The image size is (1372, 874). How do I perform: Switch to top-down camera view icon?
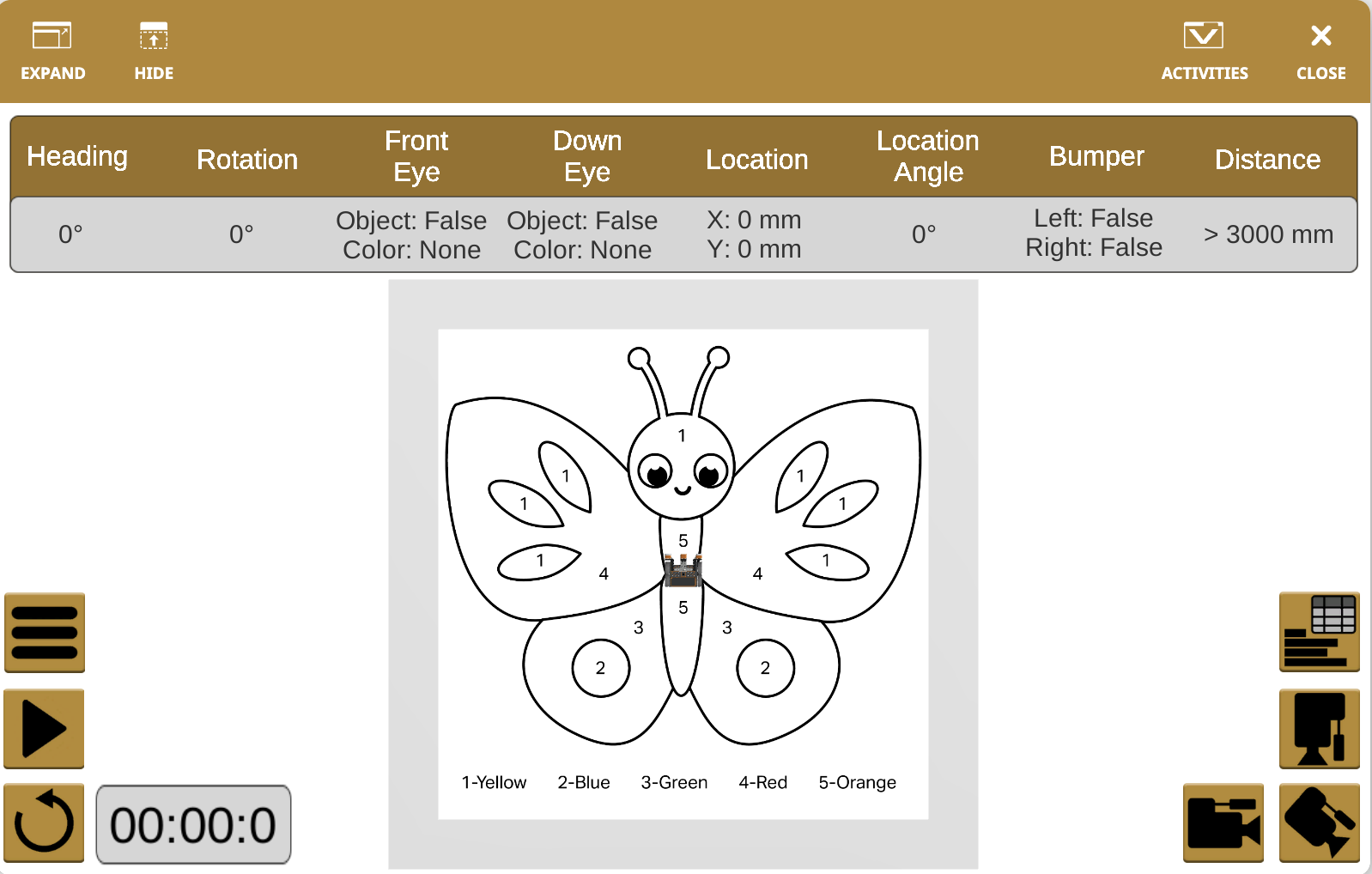[1319, 729]
